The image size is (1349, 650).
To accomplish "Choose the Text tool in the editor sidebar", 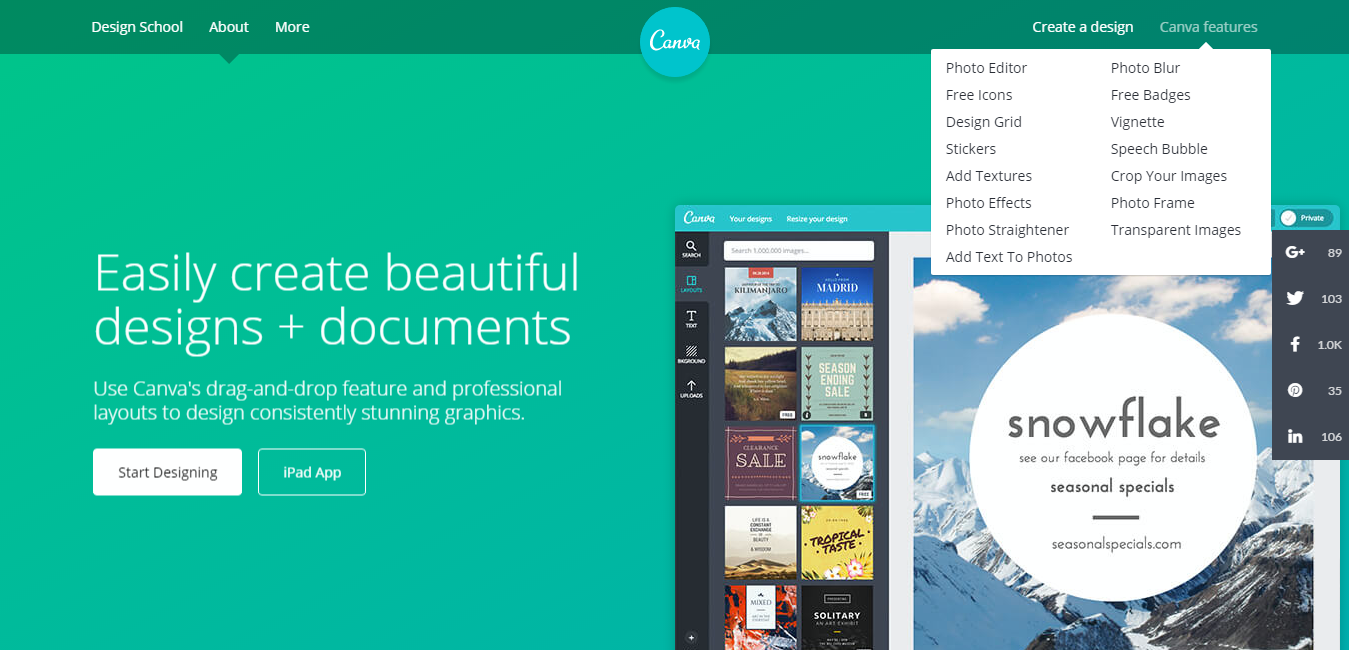I will tap(691, 319).
